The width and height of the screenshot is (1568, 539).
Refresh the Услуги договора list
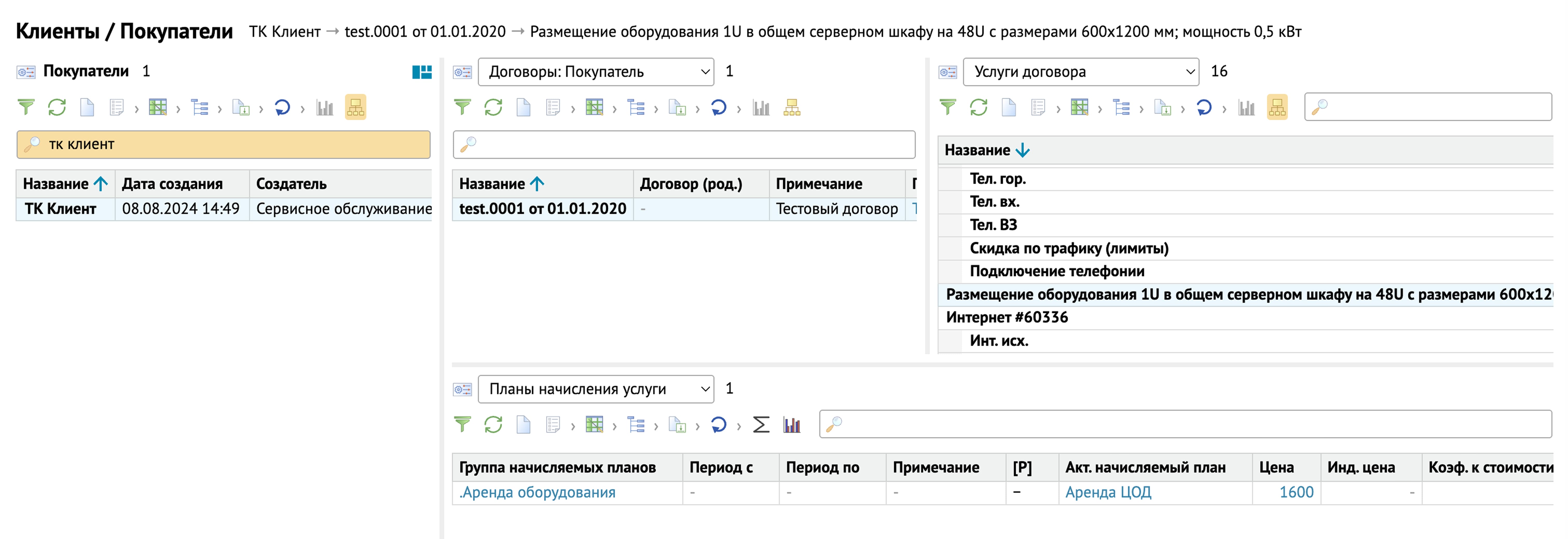pos(979,108)
